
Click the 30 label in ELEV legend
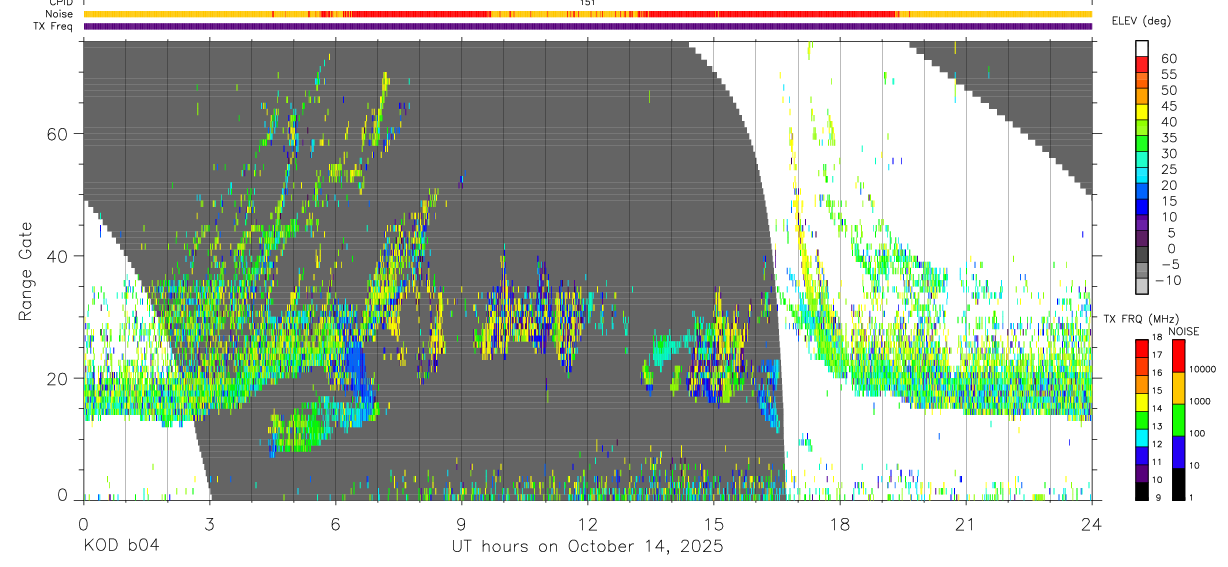1169,153
